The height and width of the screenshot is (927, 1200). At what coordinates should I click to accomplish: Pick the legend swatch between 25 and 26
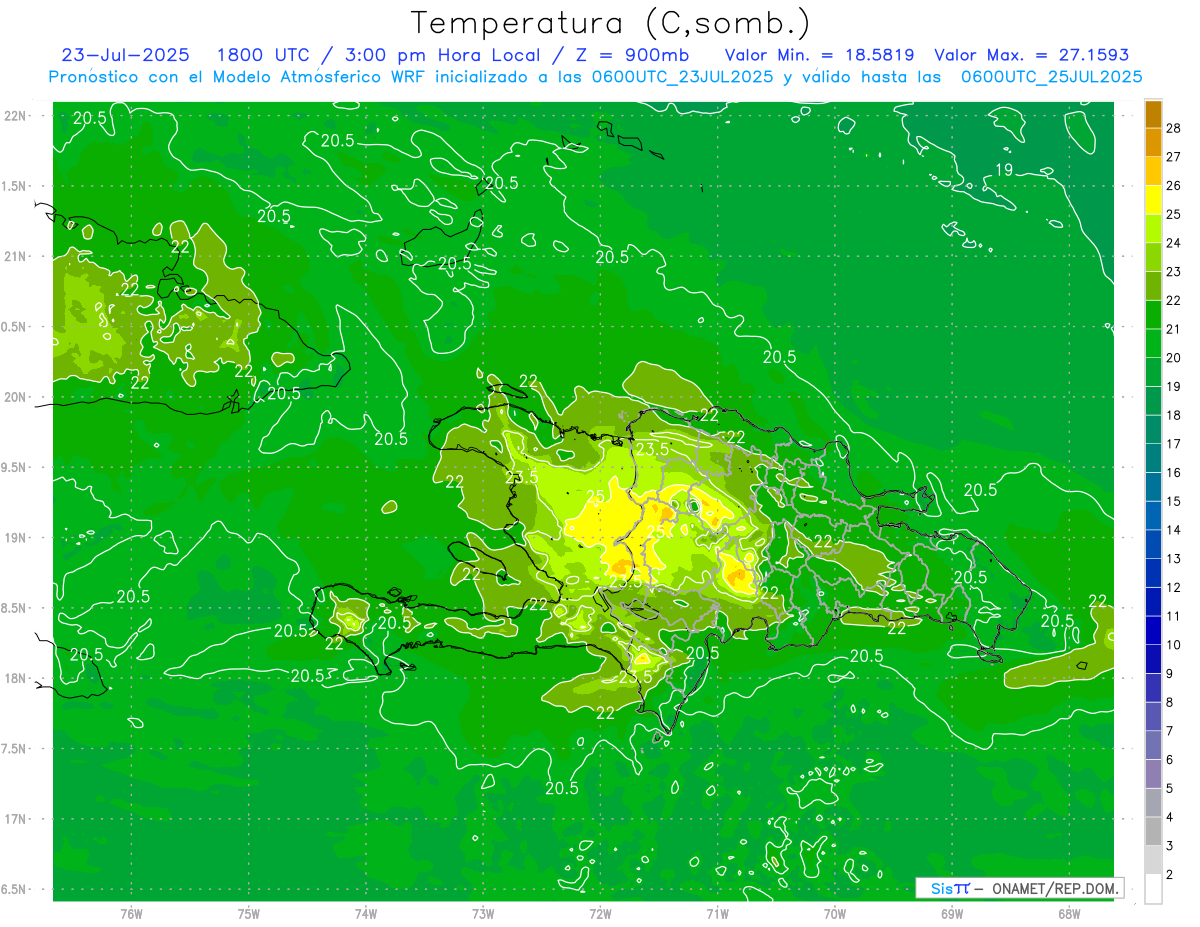(x=1153, y=200)
